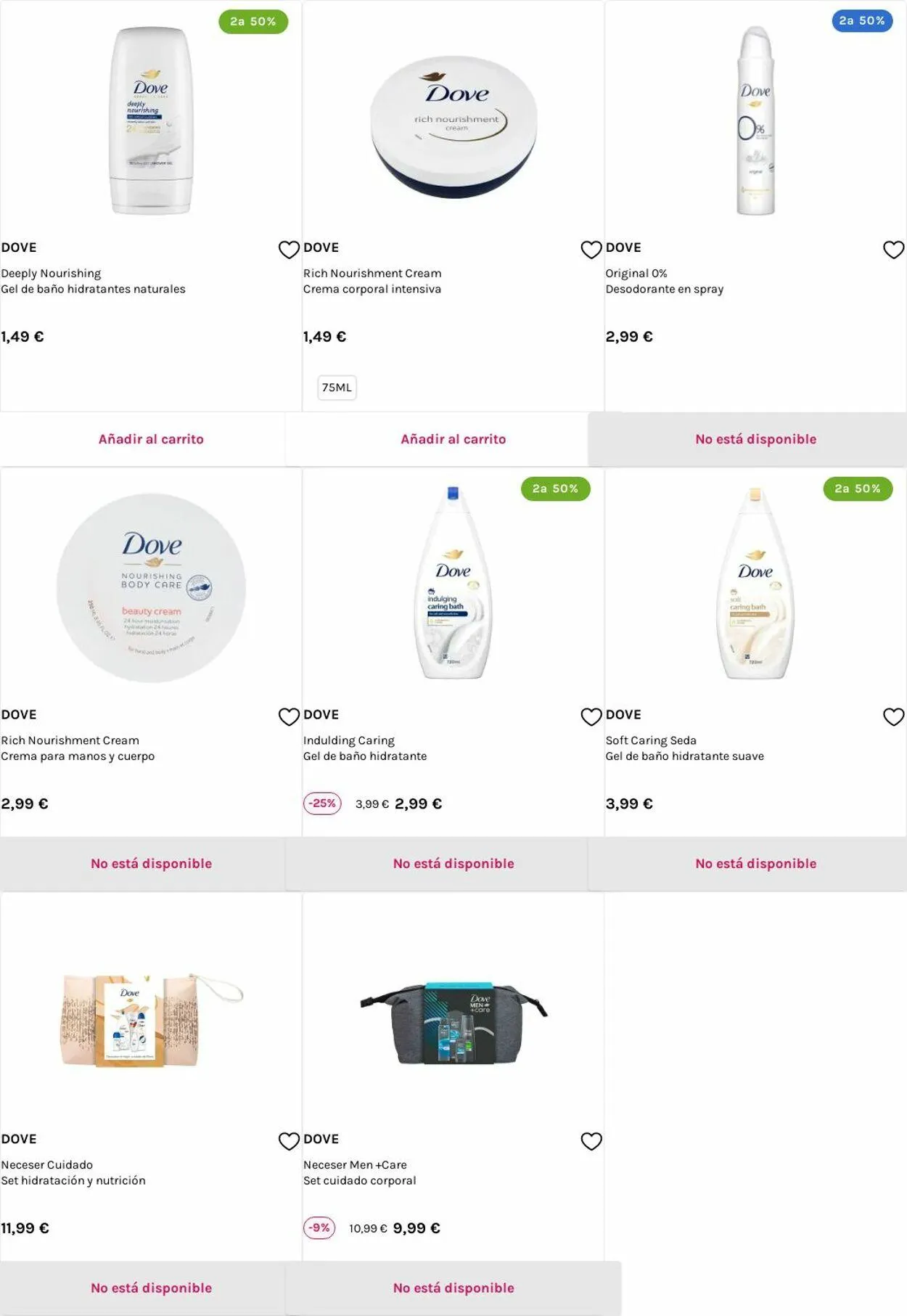Add Rich Nourishment Cream to cart
The height and width of the screenshot is (1316, 907).
(x=453, y=439)
